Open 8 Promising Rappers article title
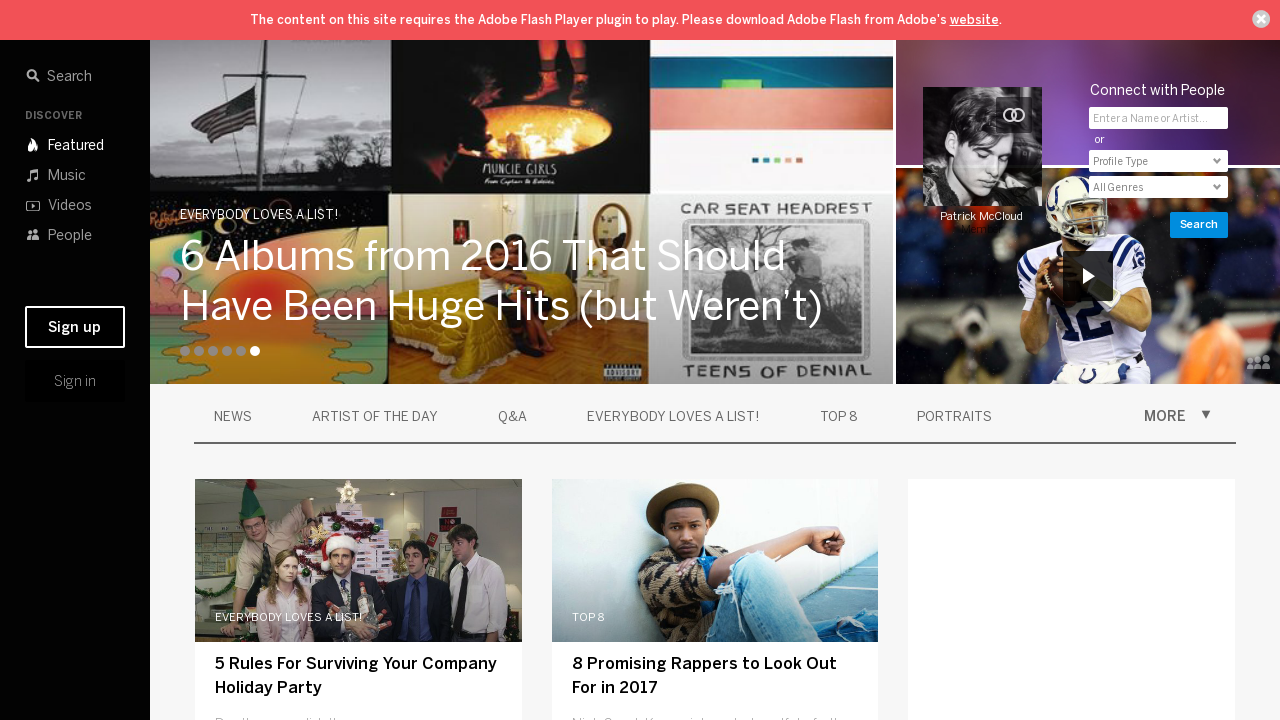The image size is (1280, 720). [704, 675]
